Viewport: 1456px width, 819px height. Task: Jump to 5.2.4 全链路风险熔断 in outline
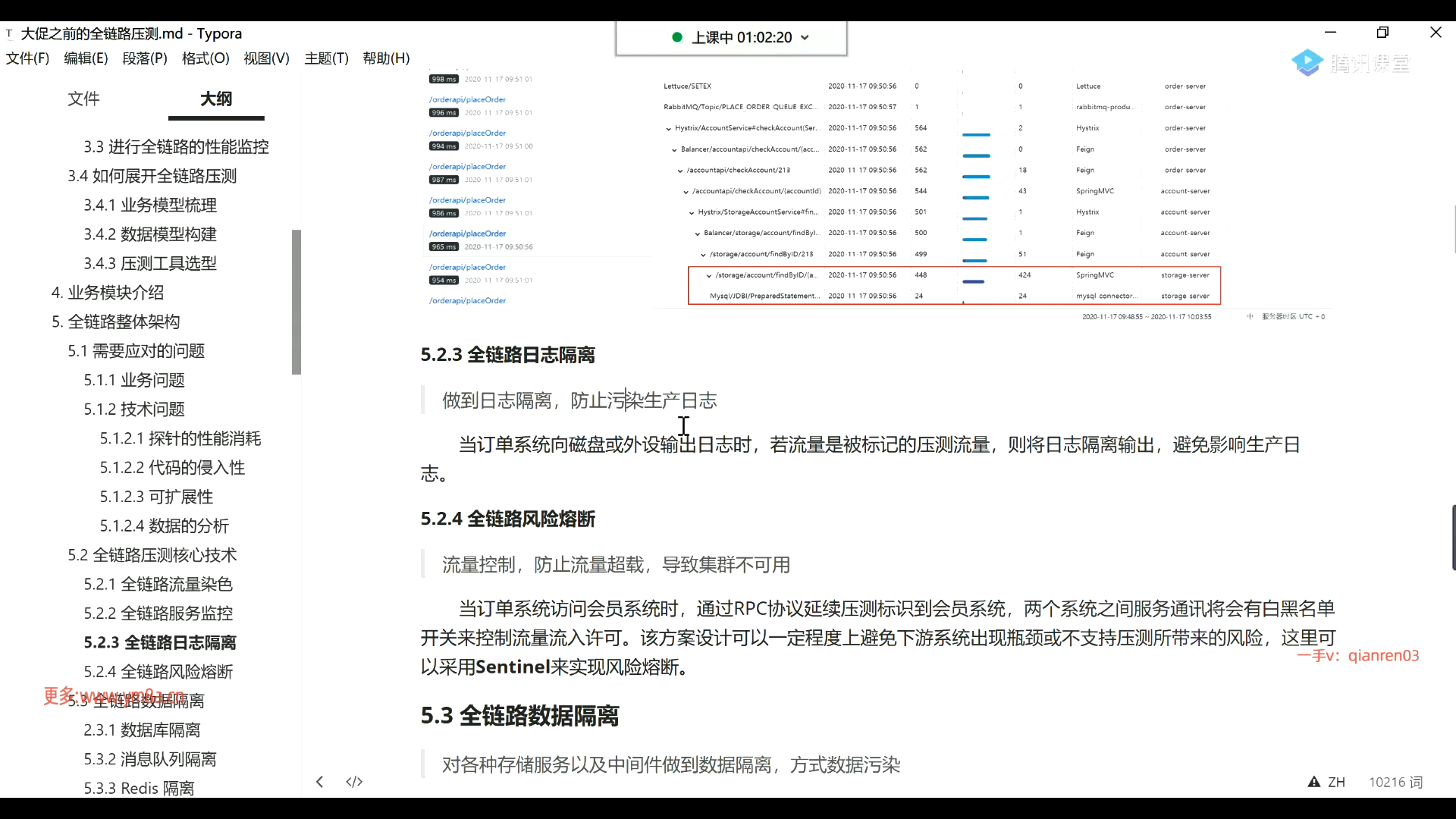click(x=158, y=672)
